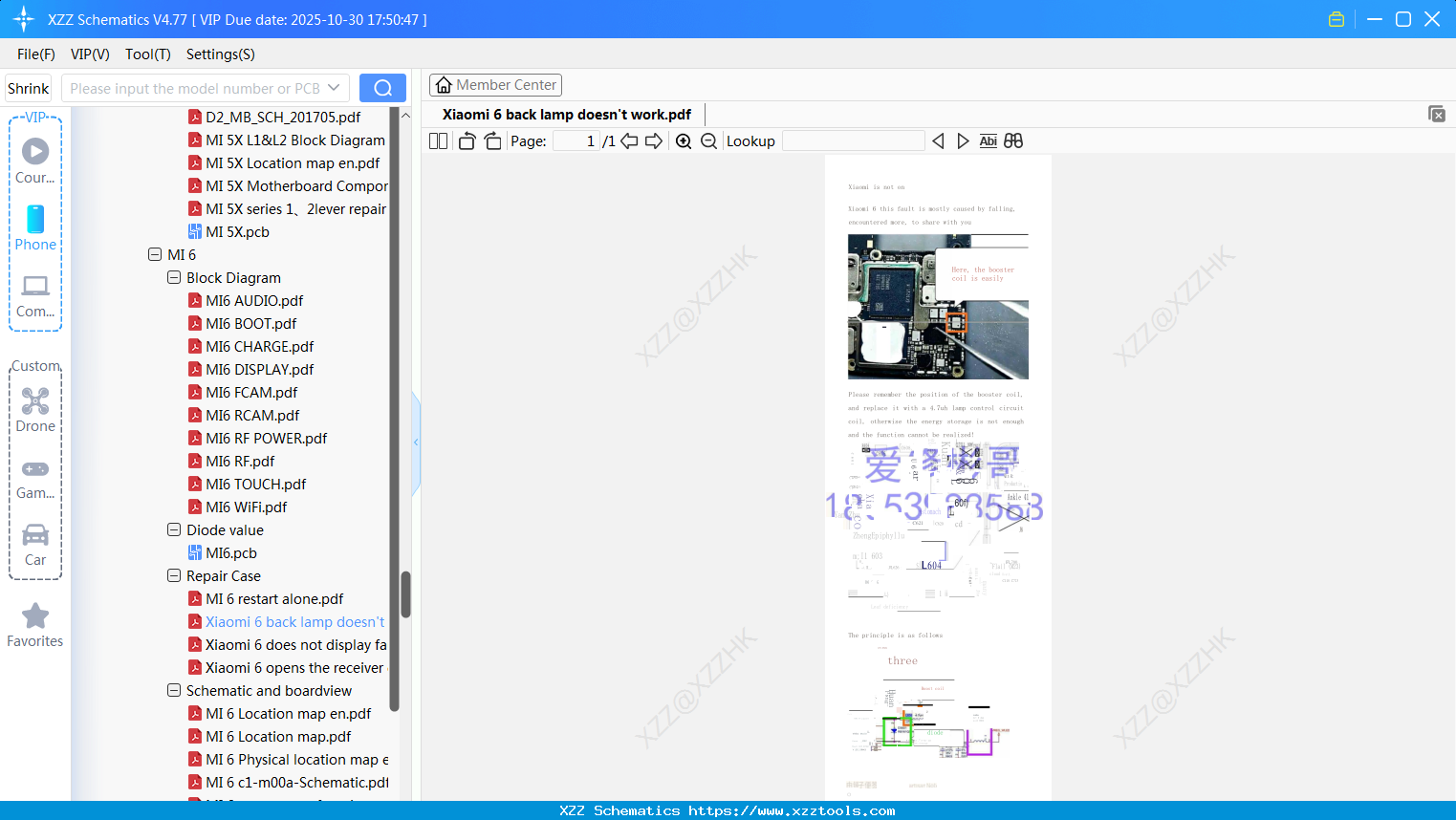This screenshot has height=820, width=1456.
Task: Click the tree panel vertical scrollbar thumb
Action: pyautogui.click(x=405, y=594)
